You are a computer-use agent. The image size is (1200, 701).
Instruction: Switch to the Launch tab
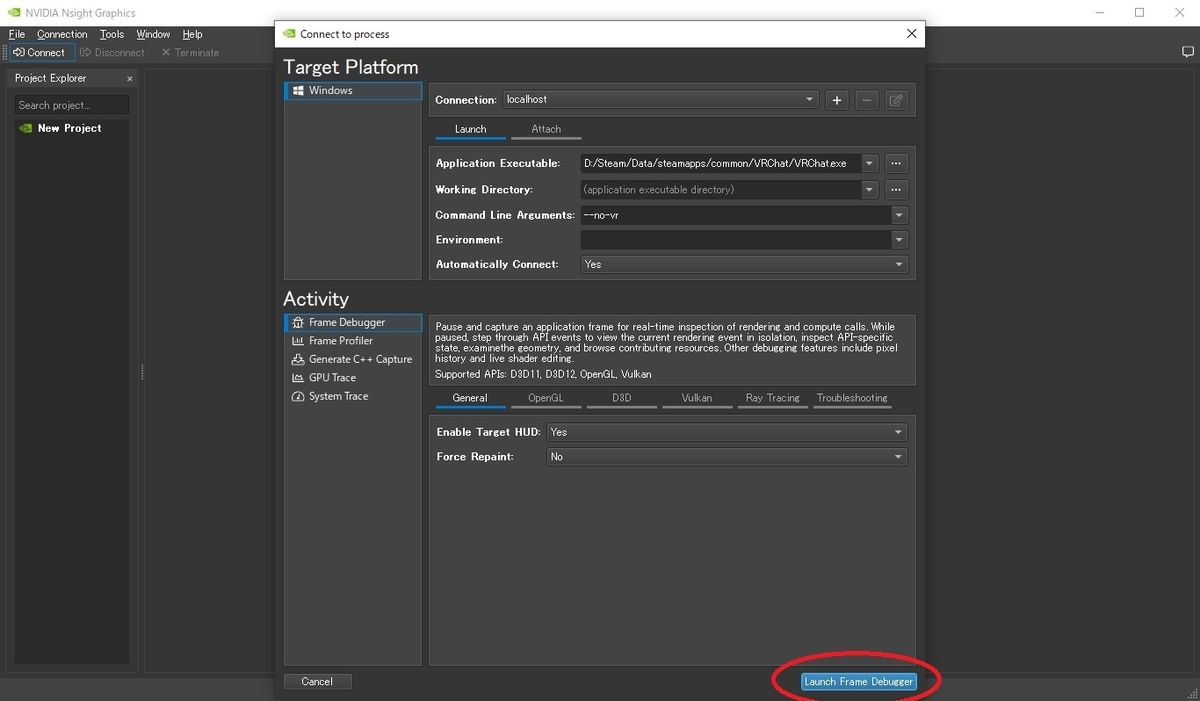tap(470, 130)
